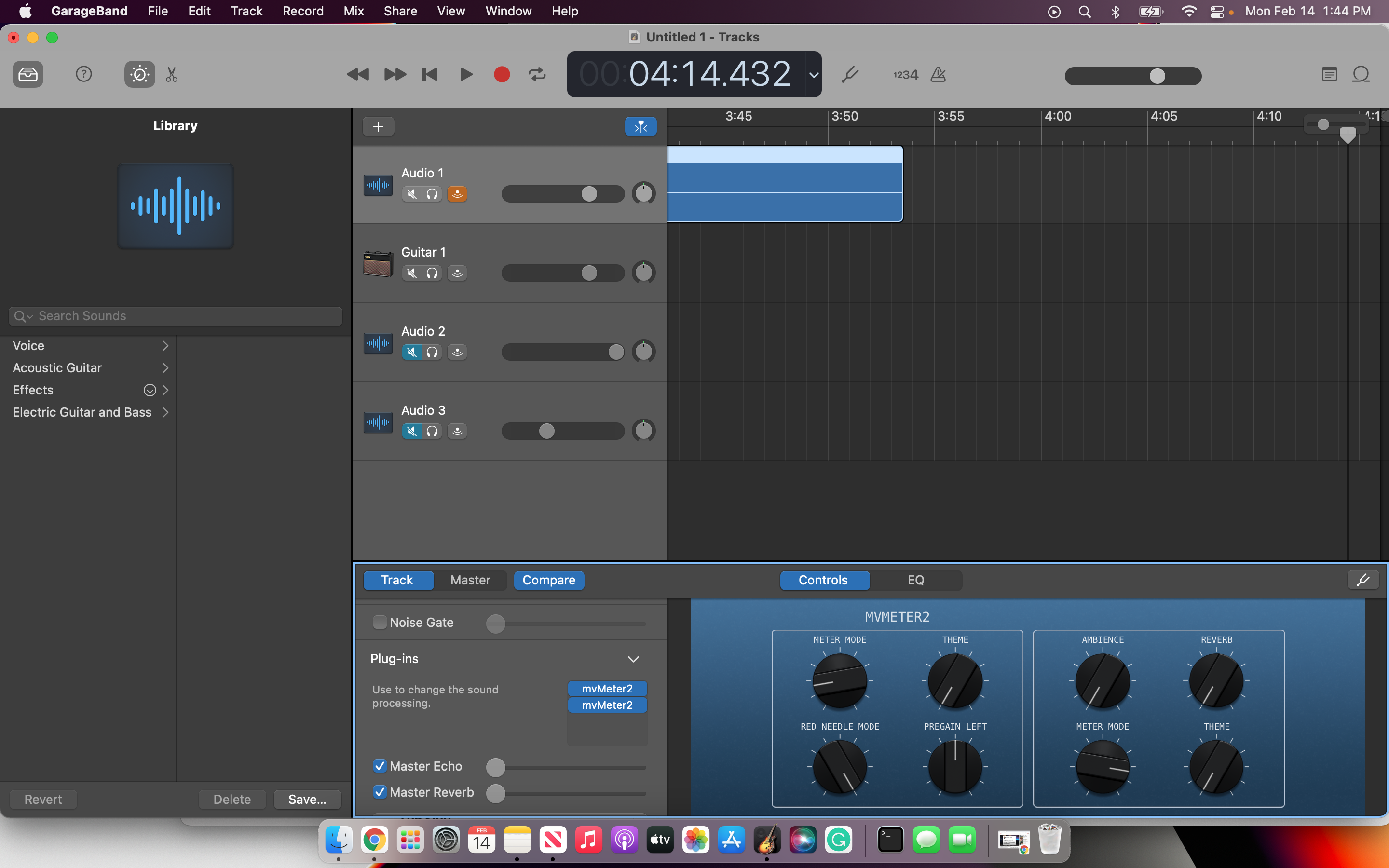Click the Compare button
This screenshot has width=1389, height=868.
coord(549,580)
